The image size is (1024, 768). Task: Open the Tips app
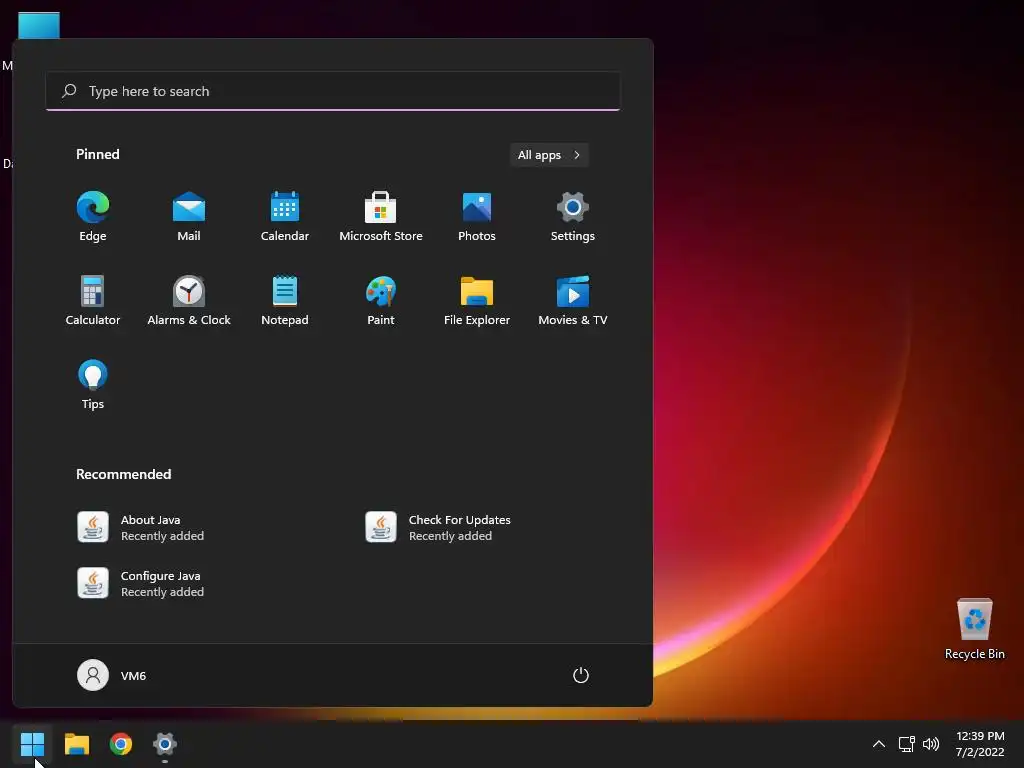click(93, 385)
